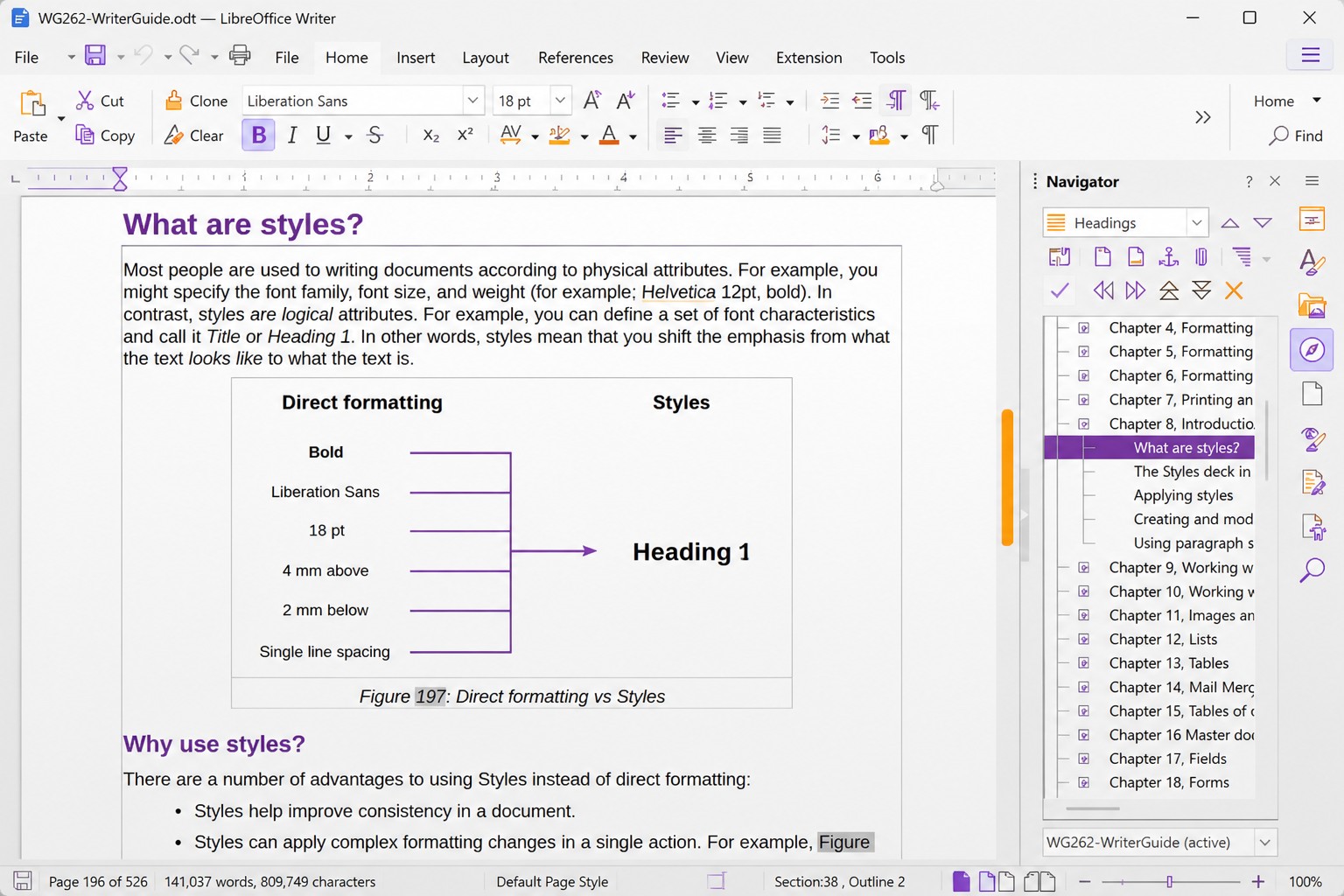The image size is (1344, 896).
Task: Set Align Right paragraph
Action: click(739, 135)
